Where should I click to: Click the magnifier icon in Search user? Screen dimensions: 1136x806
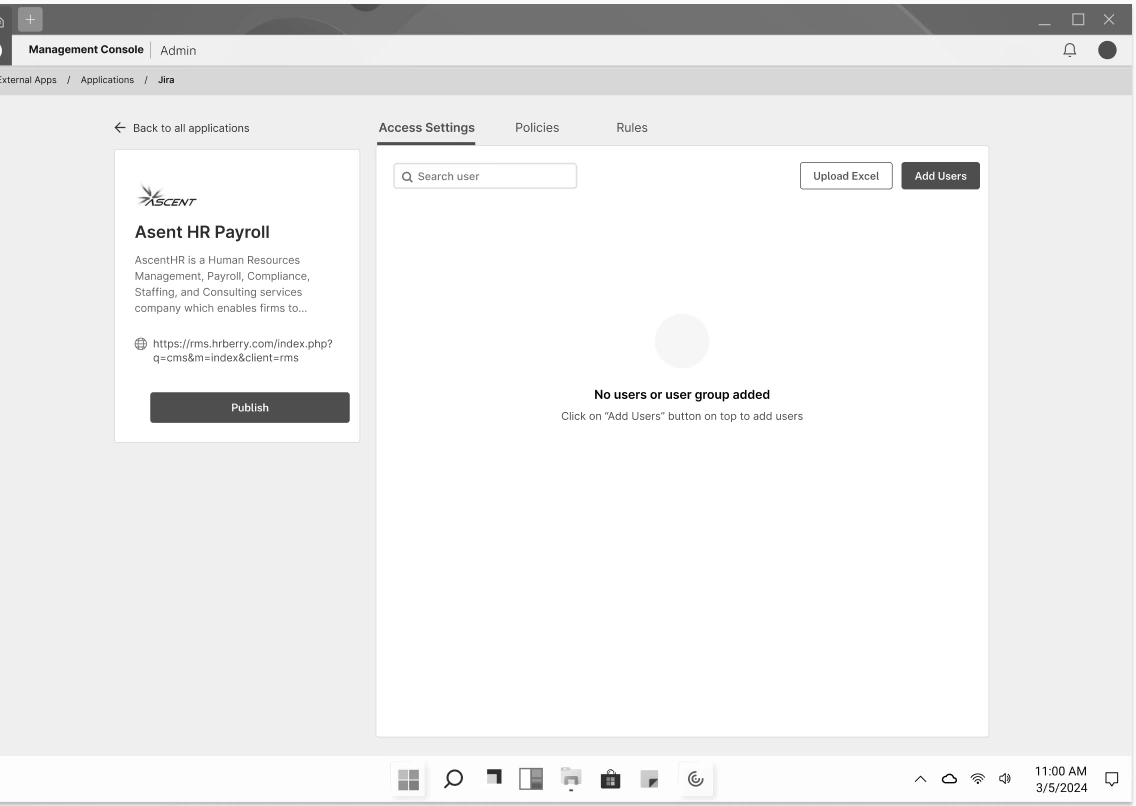[407, 177]
